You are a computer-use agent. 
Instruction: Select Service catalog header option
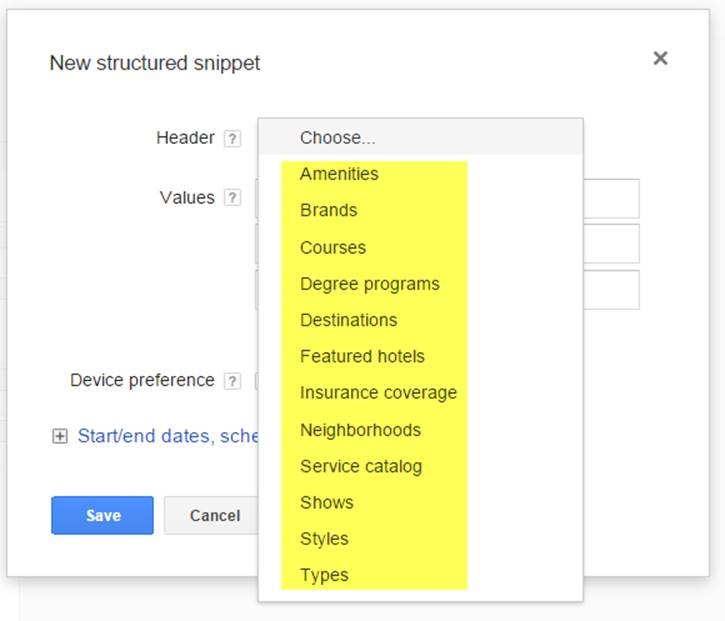click(361, 466)
